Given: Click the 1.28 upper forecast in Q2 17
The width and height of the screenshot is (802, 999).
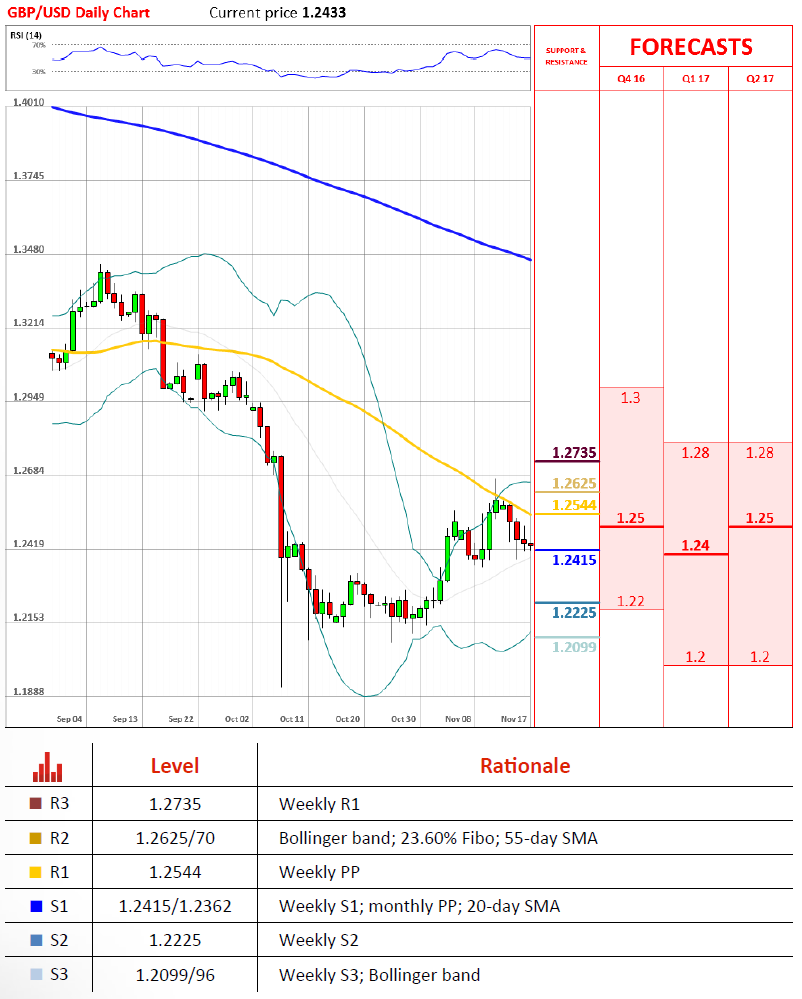Looking at the screenshot, I should click(x=759, y=453).
